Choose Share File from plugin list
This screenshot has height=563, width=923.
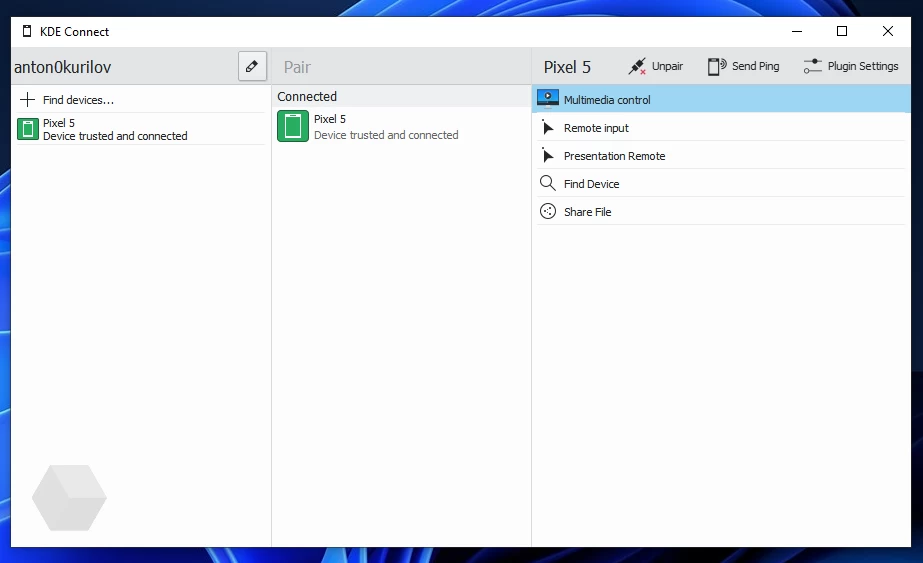click(587, 212)
